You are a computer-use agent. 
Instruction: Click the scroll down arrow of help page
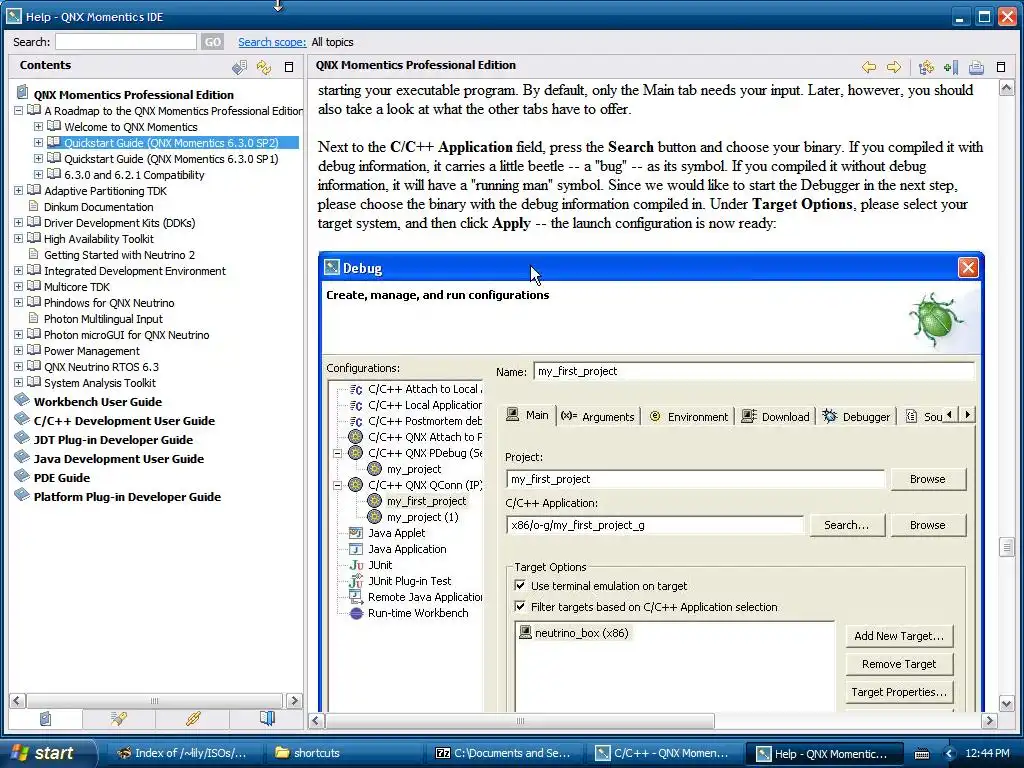(1006, 703)
